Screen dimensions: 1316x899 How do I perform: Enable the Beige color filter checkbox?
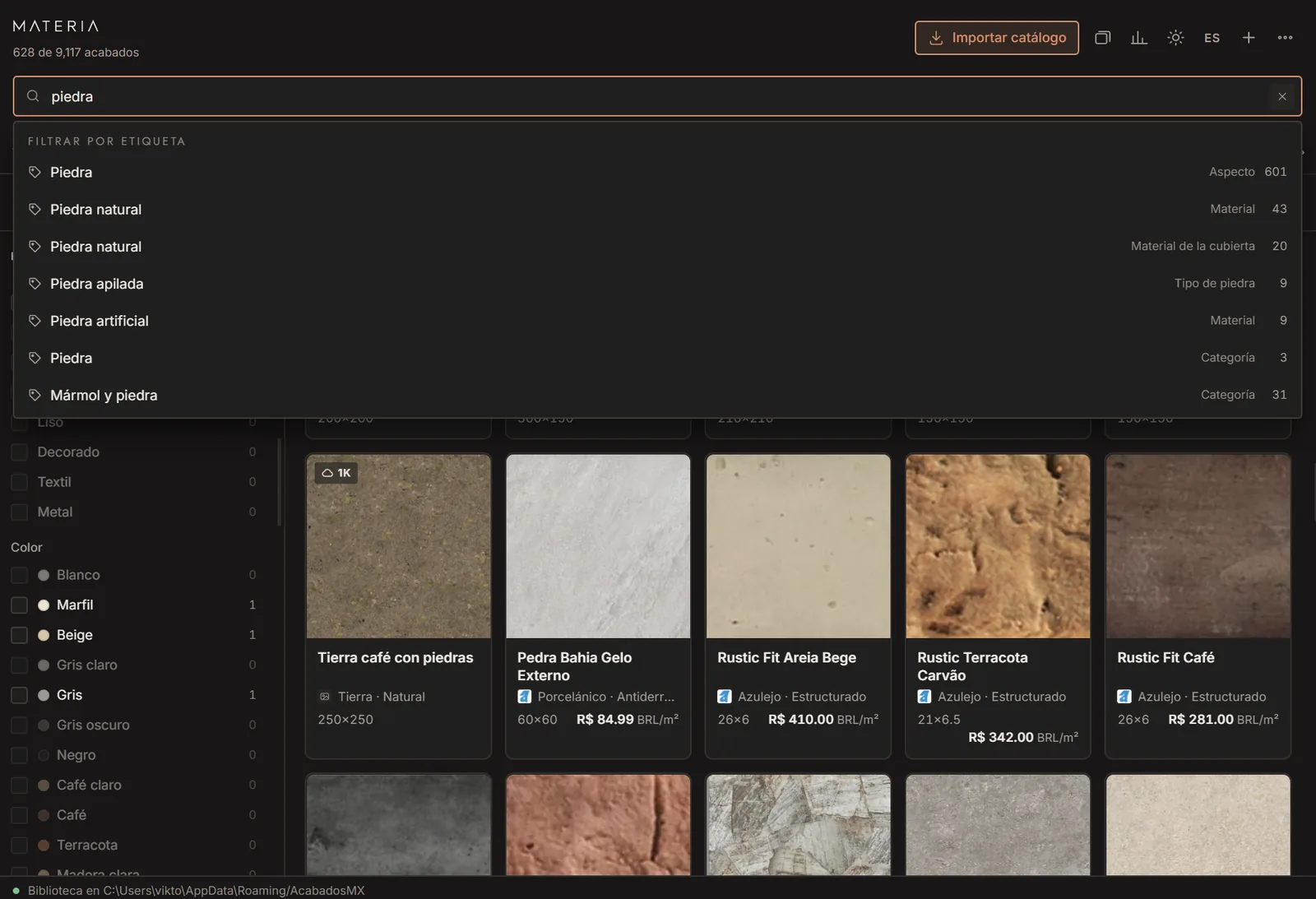point(20,635)
